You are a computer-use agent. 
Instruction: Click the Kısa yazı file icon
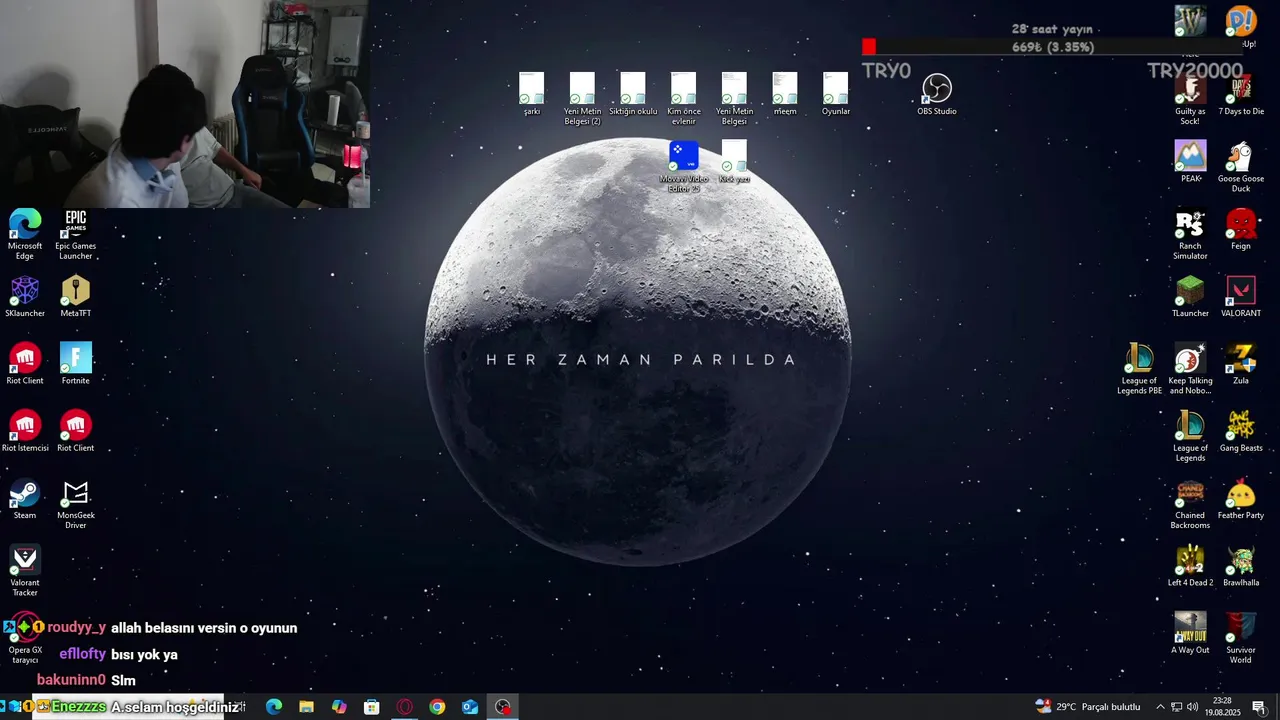pyautogui.click(x=734, y=162)
